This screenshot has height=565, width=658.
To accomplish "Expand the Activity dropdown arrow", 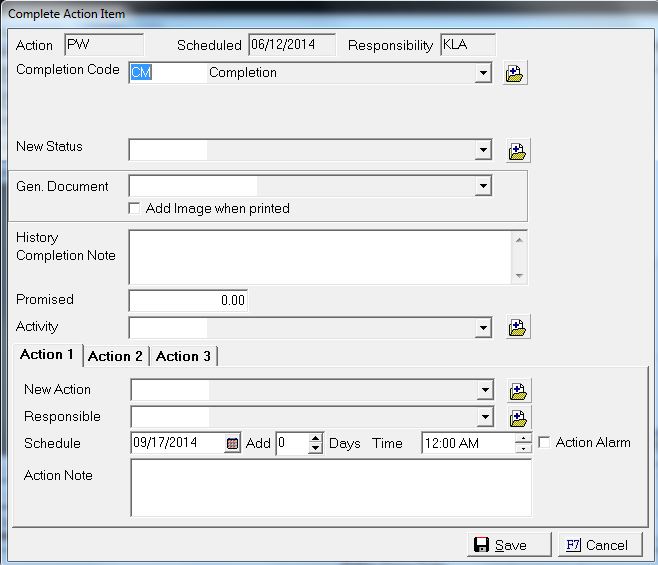I will click(483, 327).
